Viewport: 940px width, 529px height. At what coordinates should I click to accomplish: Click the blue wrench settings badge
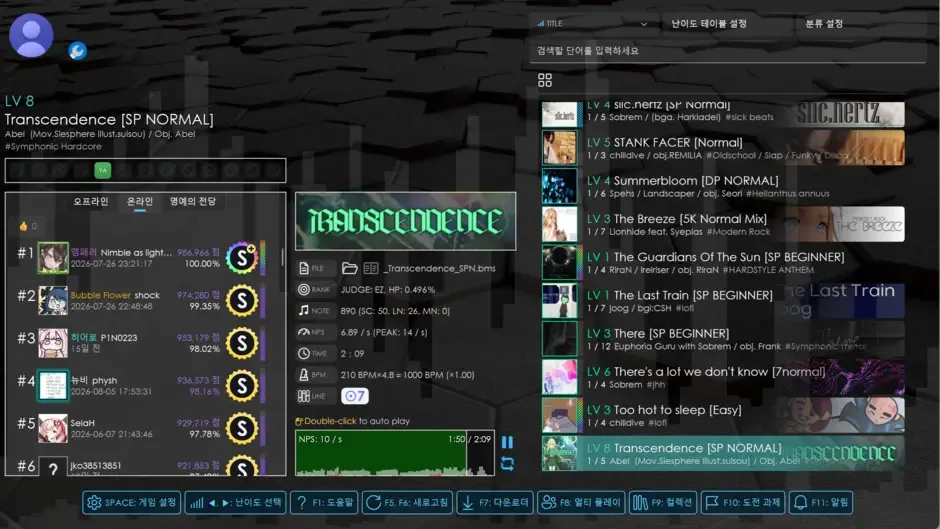click(77, 51)
